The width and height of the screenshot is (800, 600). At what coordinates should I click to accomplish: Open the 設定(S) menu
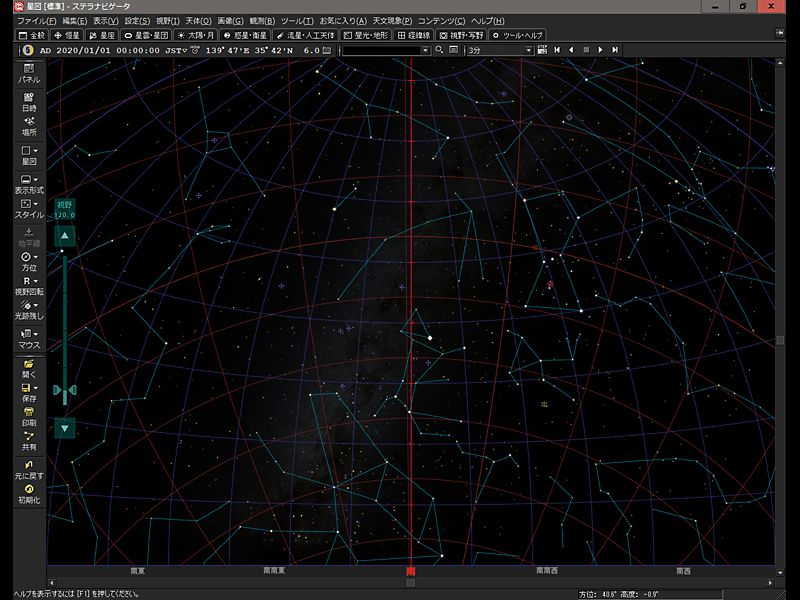(x=137, y=21)
